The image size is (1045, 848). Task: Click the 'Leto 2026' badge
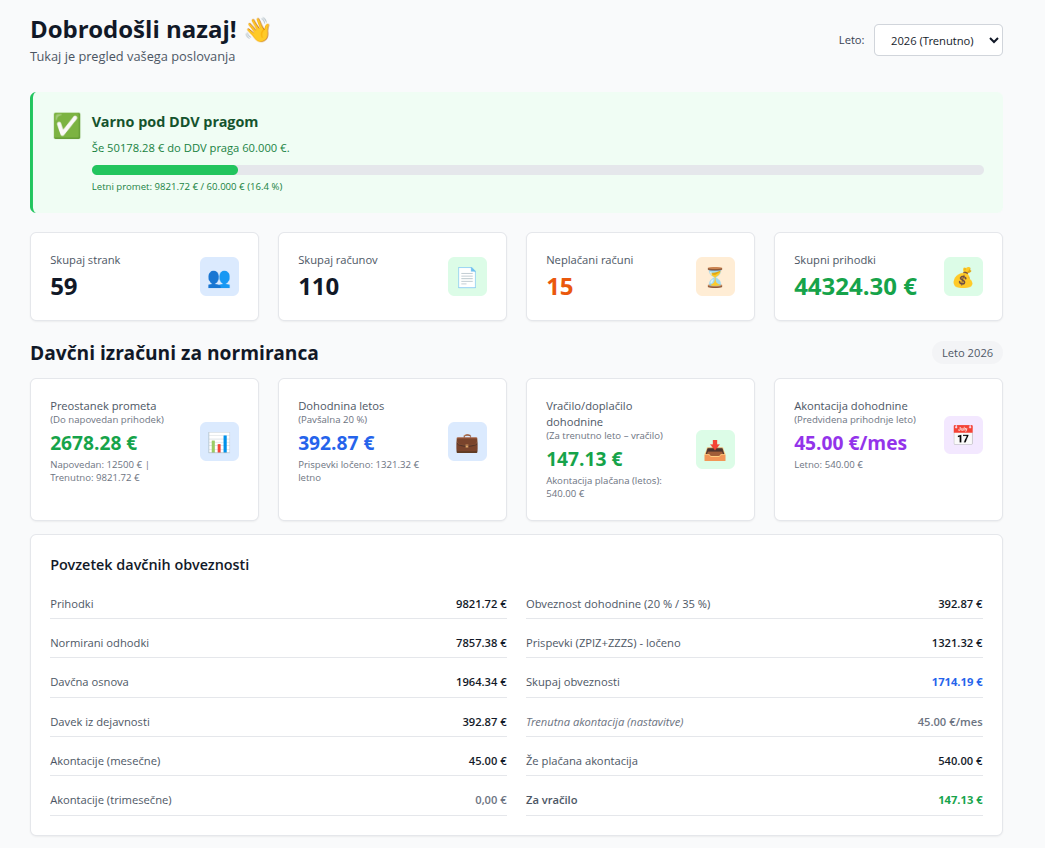pyautogui.click(x=967, y=353)
